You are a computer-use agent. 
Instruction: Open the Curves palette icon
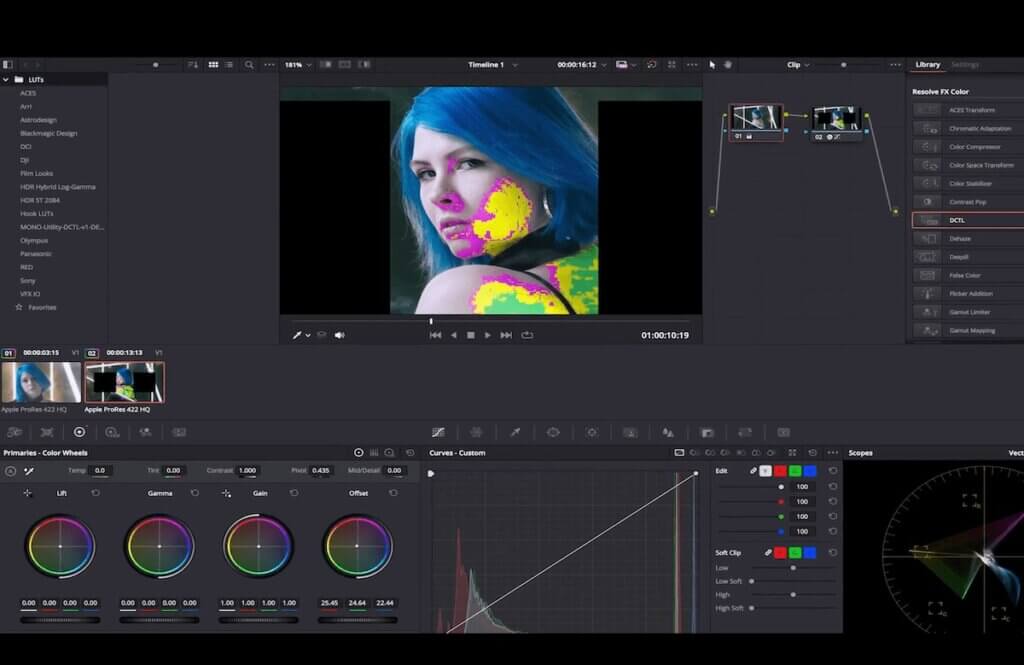pos(438,432)
